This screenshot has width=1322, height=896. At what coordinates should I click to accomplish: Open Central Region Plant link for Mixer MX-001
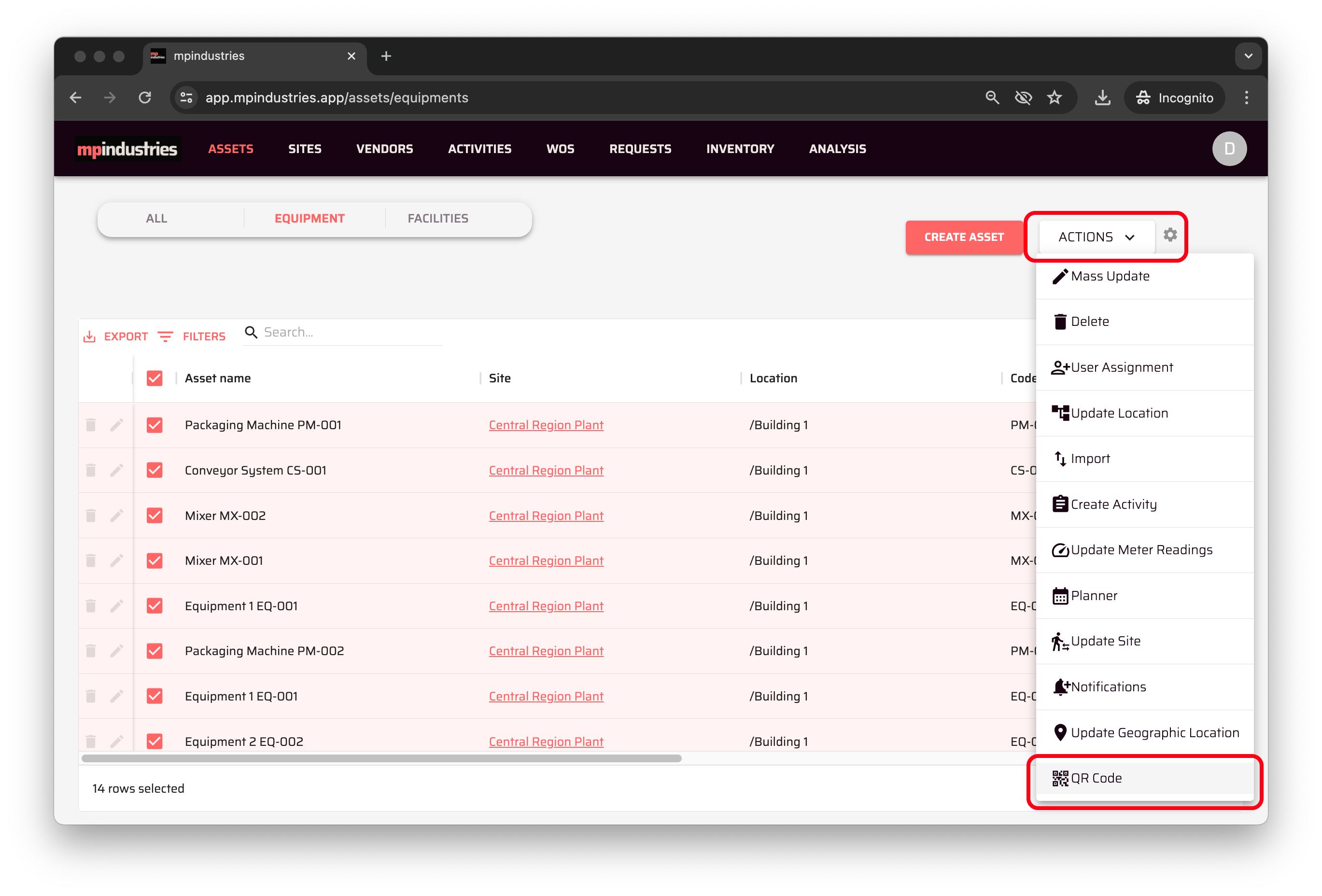[546, 561]
